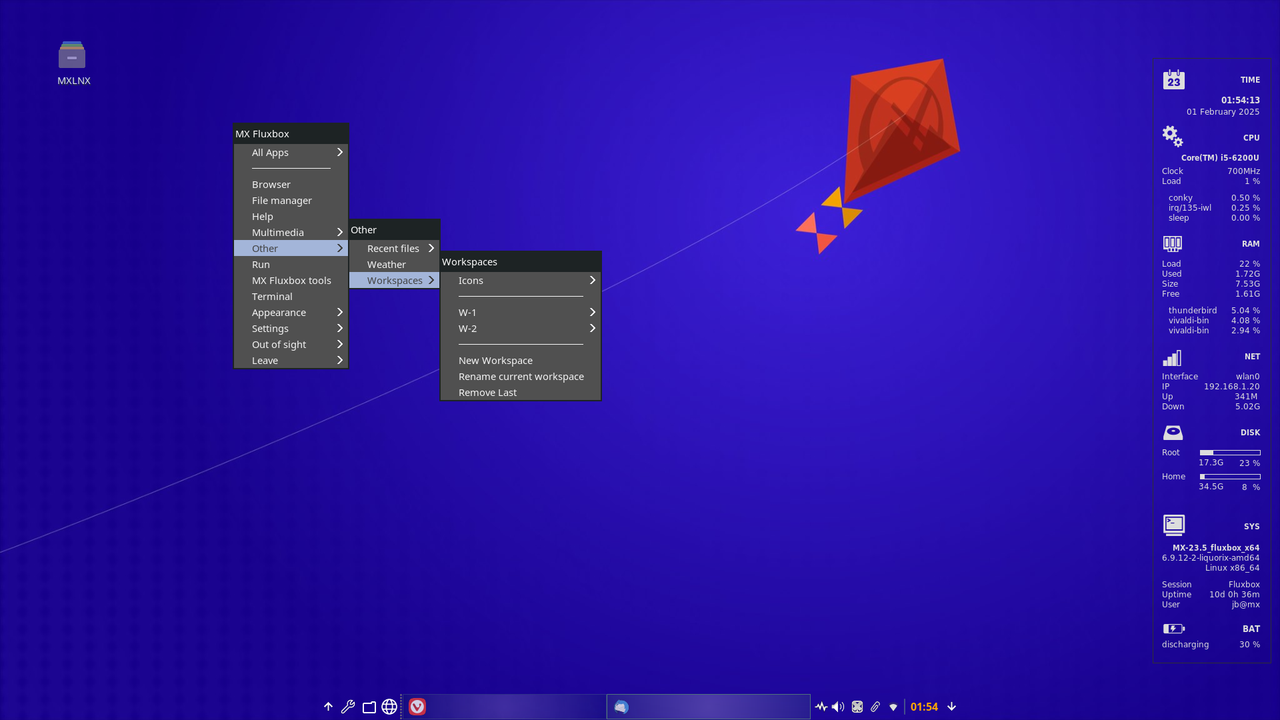Open the system monitor pulse tray icon

(x=821, y=707)
